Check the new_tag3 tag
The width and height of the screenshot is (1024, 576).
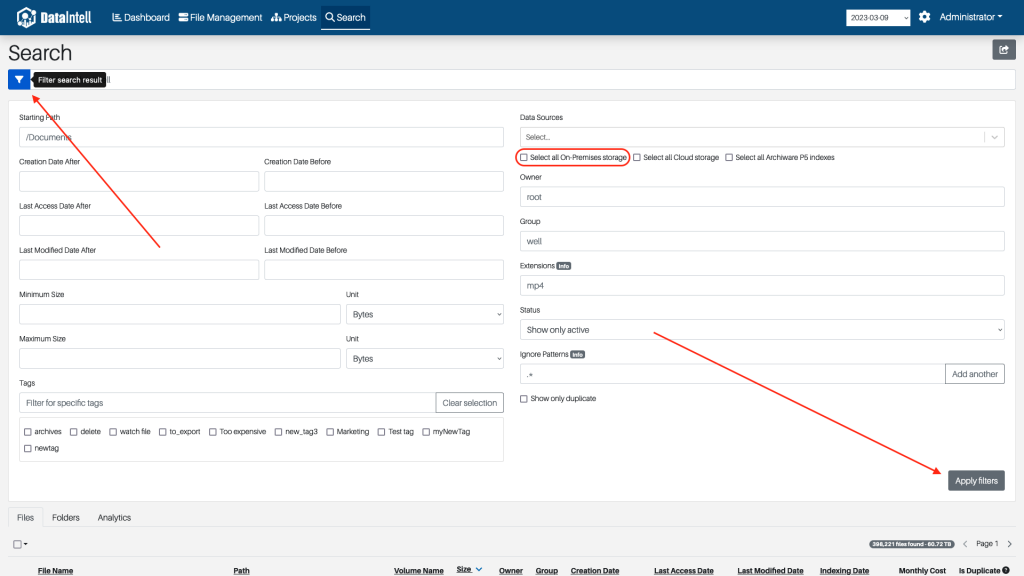coord(278,432)
